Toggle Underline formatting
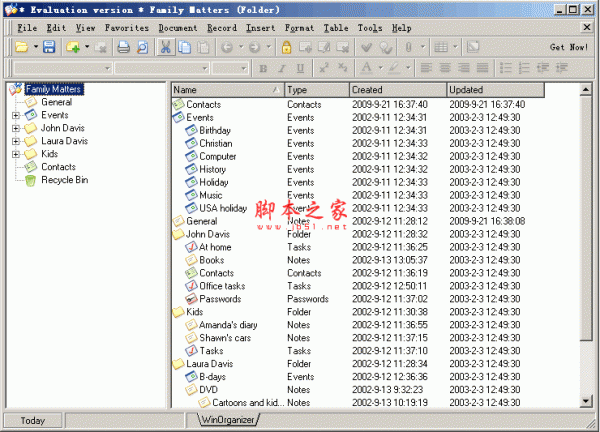This screenshot has height=432, width=600. click(x=300, y=68)
